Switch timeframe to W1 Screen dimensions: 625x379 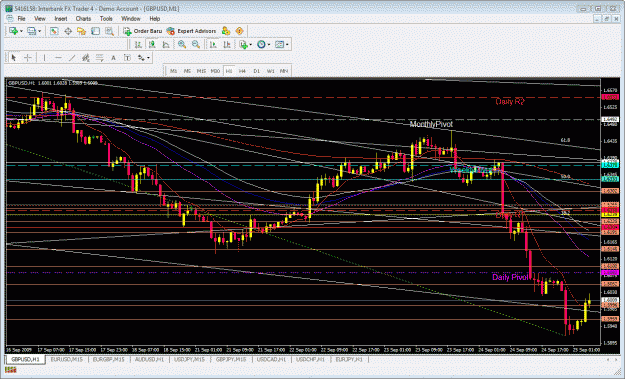(x=270, y=71)
